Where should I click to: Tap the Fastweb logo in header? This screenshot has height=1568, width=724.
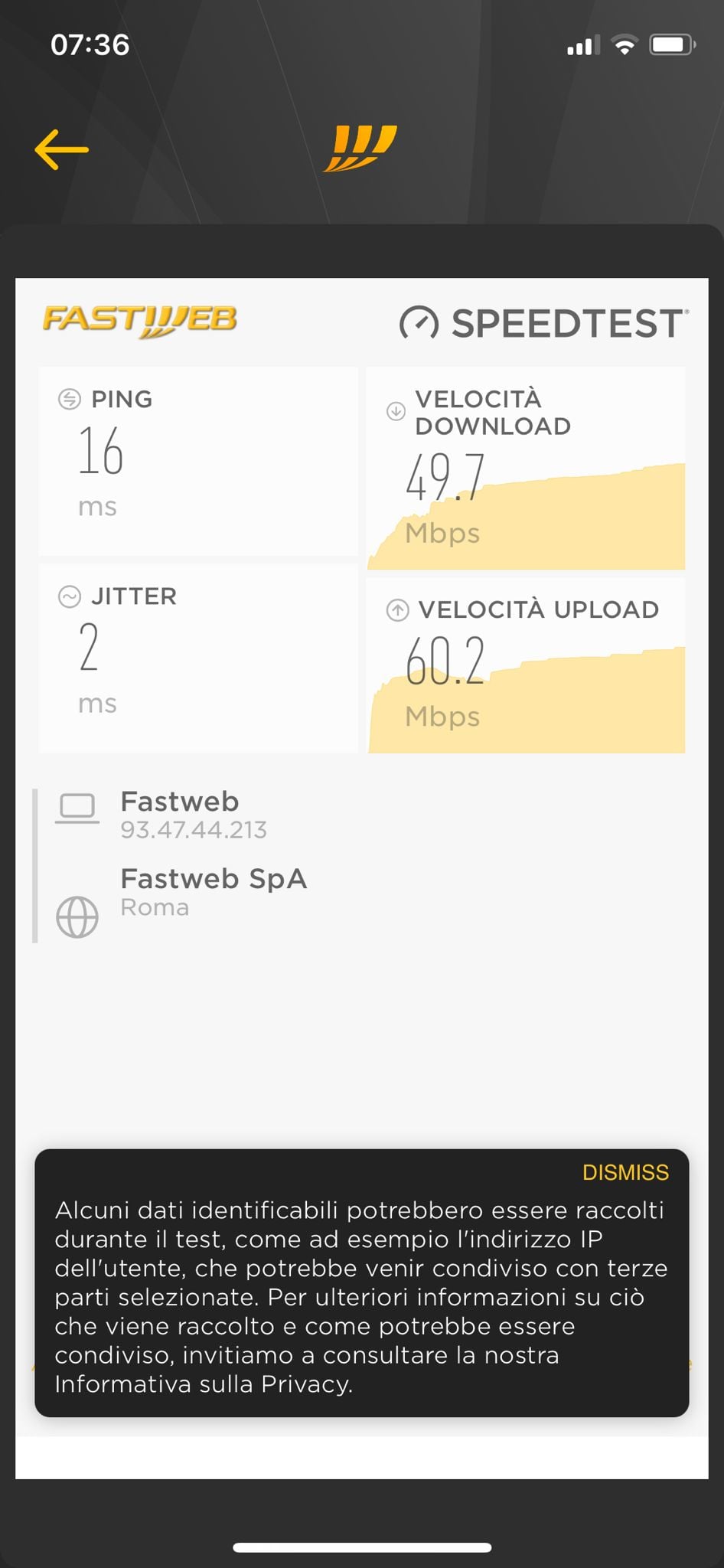pyautogui.click(x=360, y=149)
